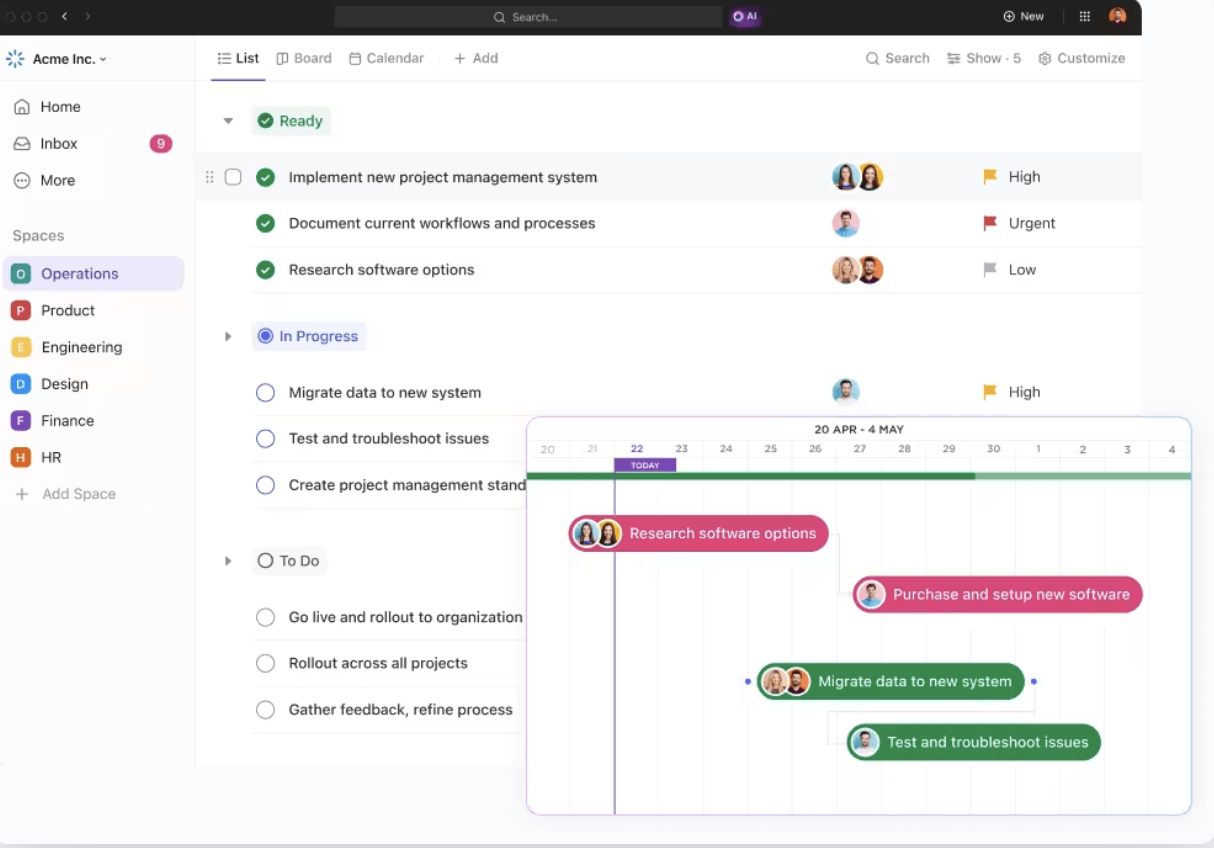Viewport: 1214px width, 848px height.
Task: Open the Finance space icon
Action: click(x=20, y=421)
